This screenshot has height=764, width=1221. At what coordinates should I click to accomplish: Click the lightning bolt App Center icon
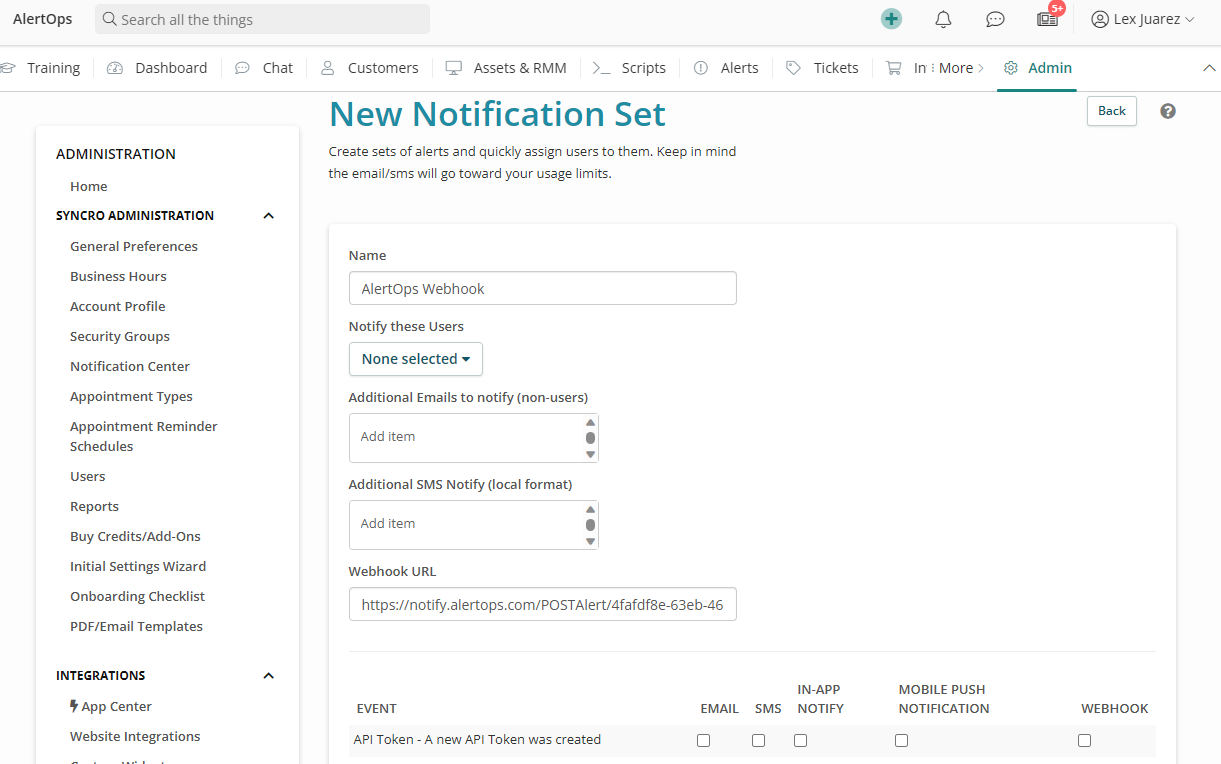74,706
